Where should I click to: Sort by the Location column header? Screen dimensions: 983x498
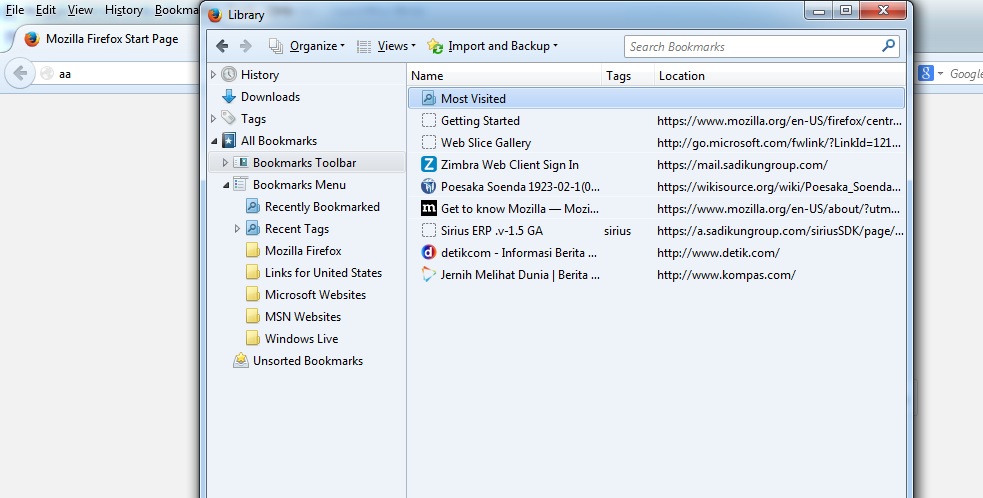780,75
